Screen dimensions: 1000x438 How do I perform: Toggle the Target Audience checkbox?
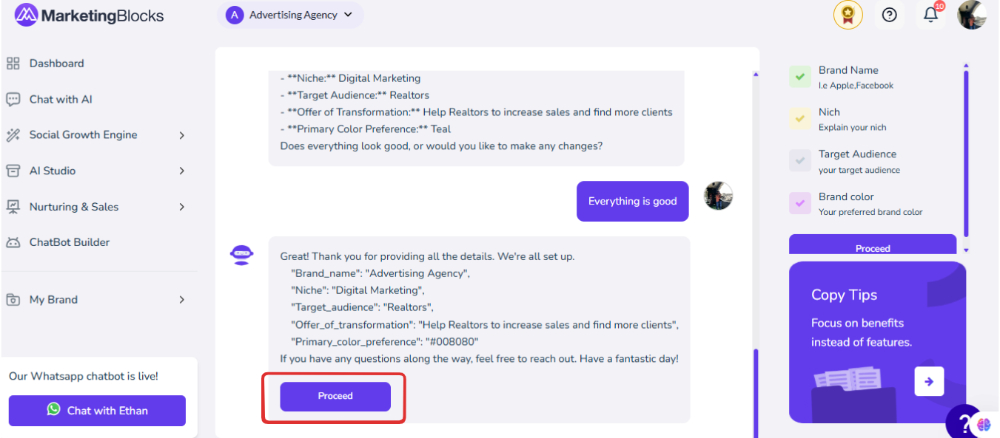click(800, 161)
